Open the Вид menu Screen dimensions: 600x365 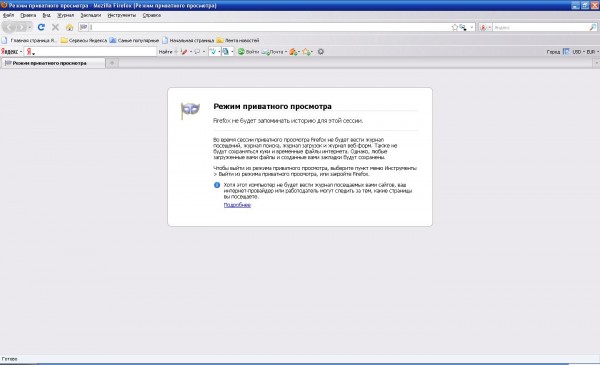(x=46, y=15)
